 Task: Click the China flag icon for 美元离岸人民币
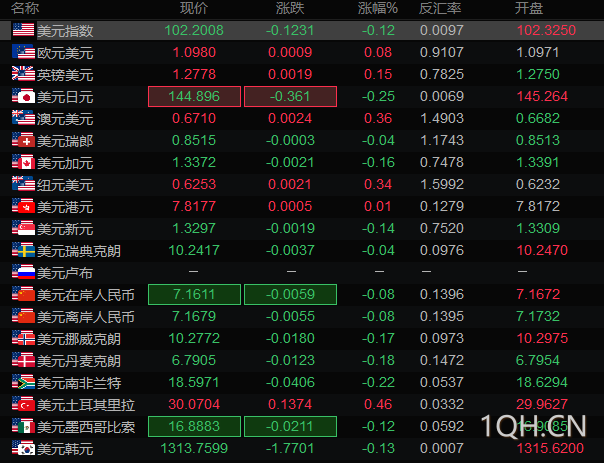click(x=23, y=315)
